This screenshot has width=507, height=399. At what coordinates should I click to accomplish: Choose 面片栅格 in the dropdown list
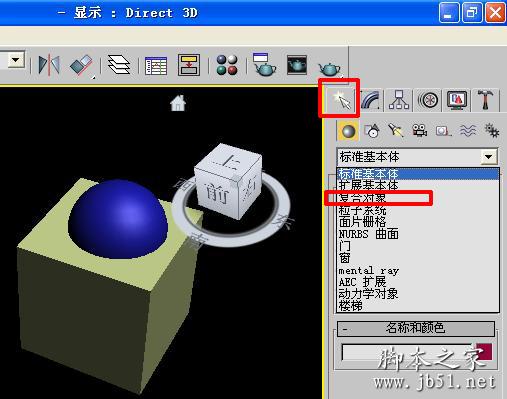coord(418,222)
